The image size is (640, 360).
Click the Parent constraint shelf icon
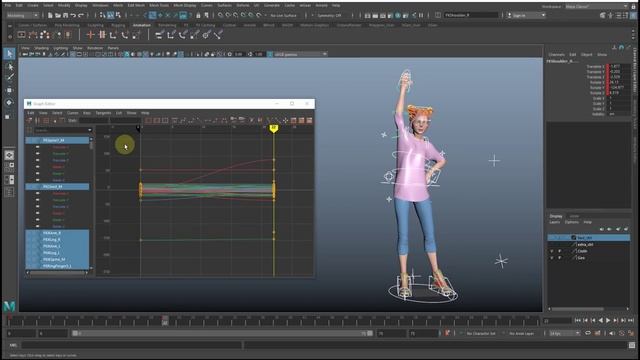[159, 35]
